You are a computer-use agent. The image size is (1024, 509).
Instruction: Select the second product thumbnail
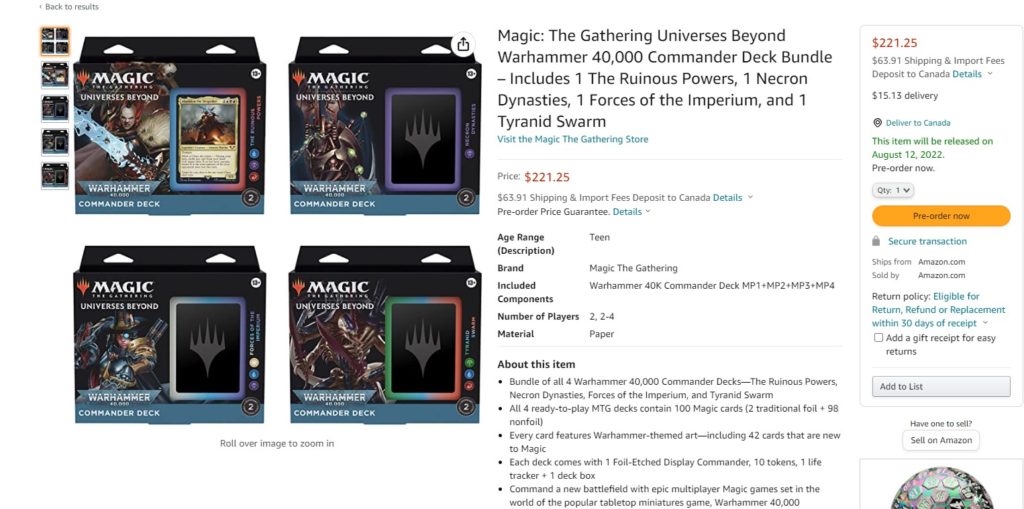[55, 75]
